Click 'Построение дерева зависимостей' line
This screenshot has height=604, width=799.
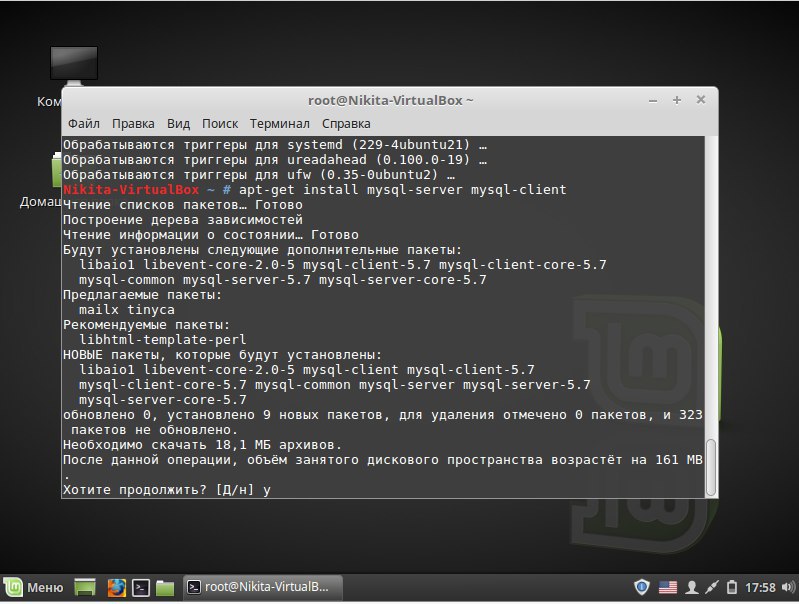(x=182, y=220)
